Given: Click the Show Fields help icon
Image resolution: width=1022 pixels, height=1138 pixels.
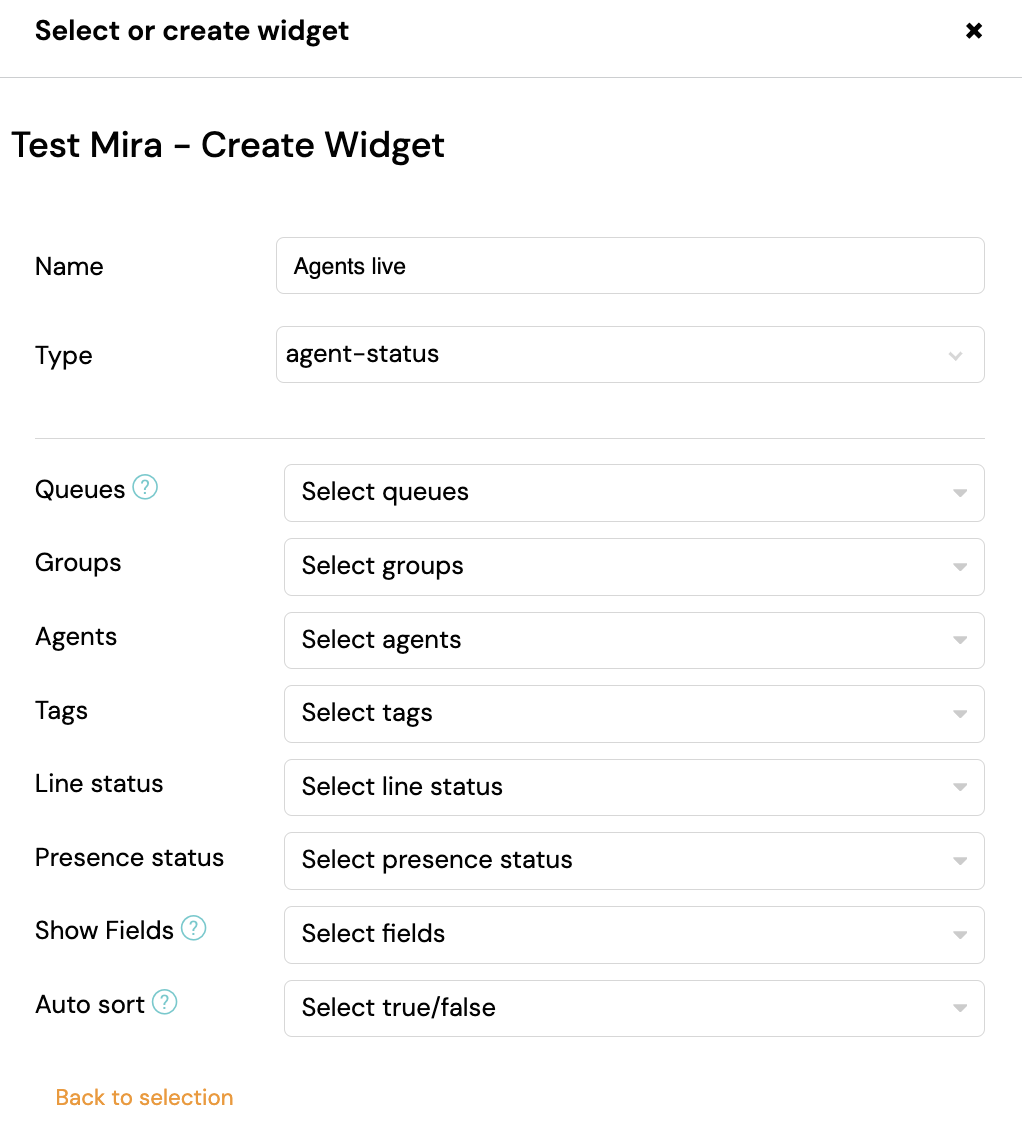Looking at the screenshot, I should click(193, 928).
